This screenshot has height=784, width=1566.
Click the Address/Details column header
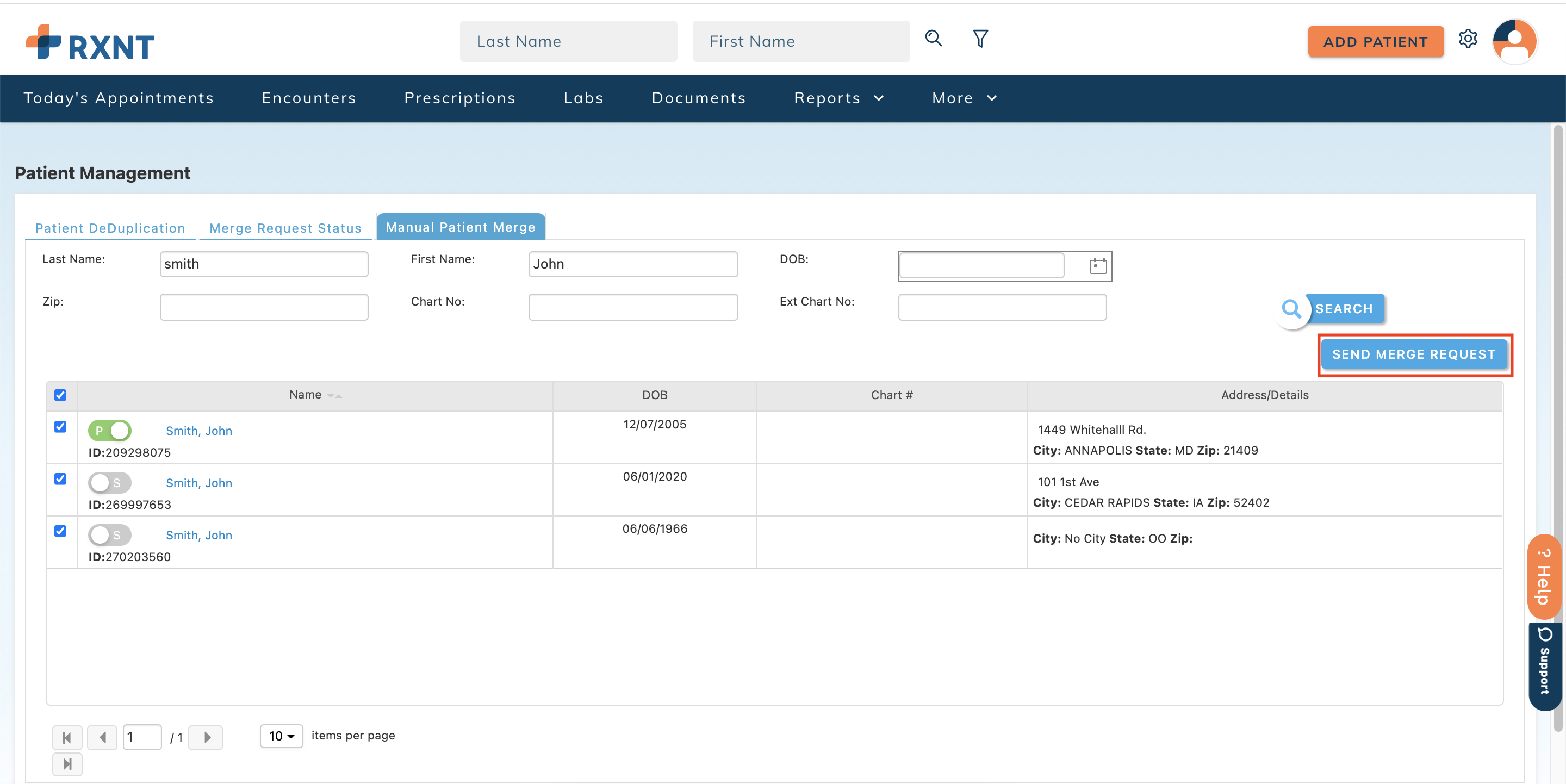(x=1264, y=395)
